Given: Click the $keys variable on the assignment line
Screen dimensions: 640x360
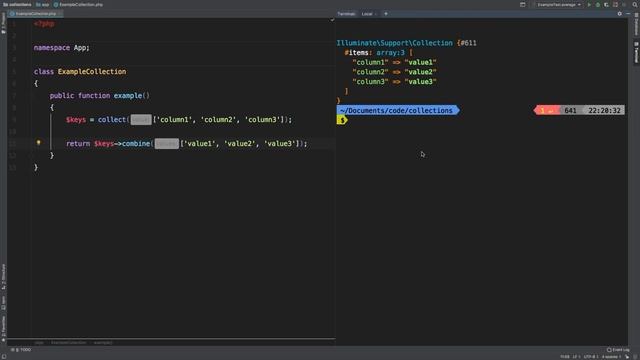Looking at the screenshot, I should pyautogui.click(x=76, y=120).
